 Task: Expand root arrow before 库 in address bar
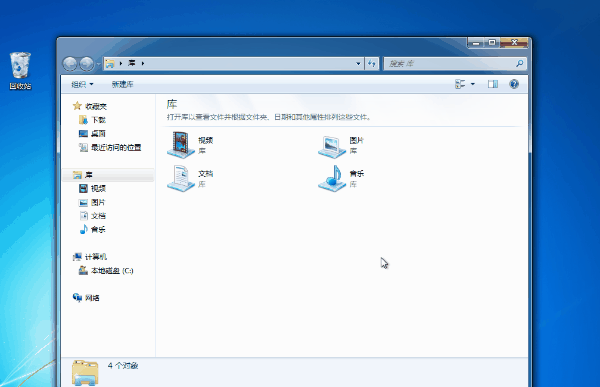[121, 64]
